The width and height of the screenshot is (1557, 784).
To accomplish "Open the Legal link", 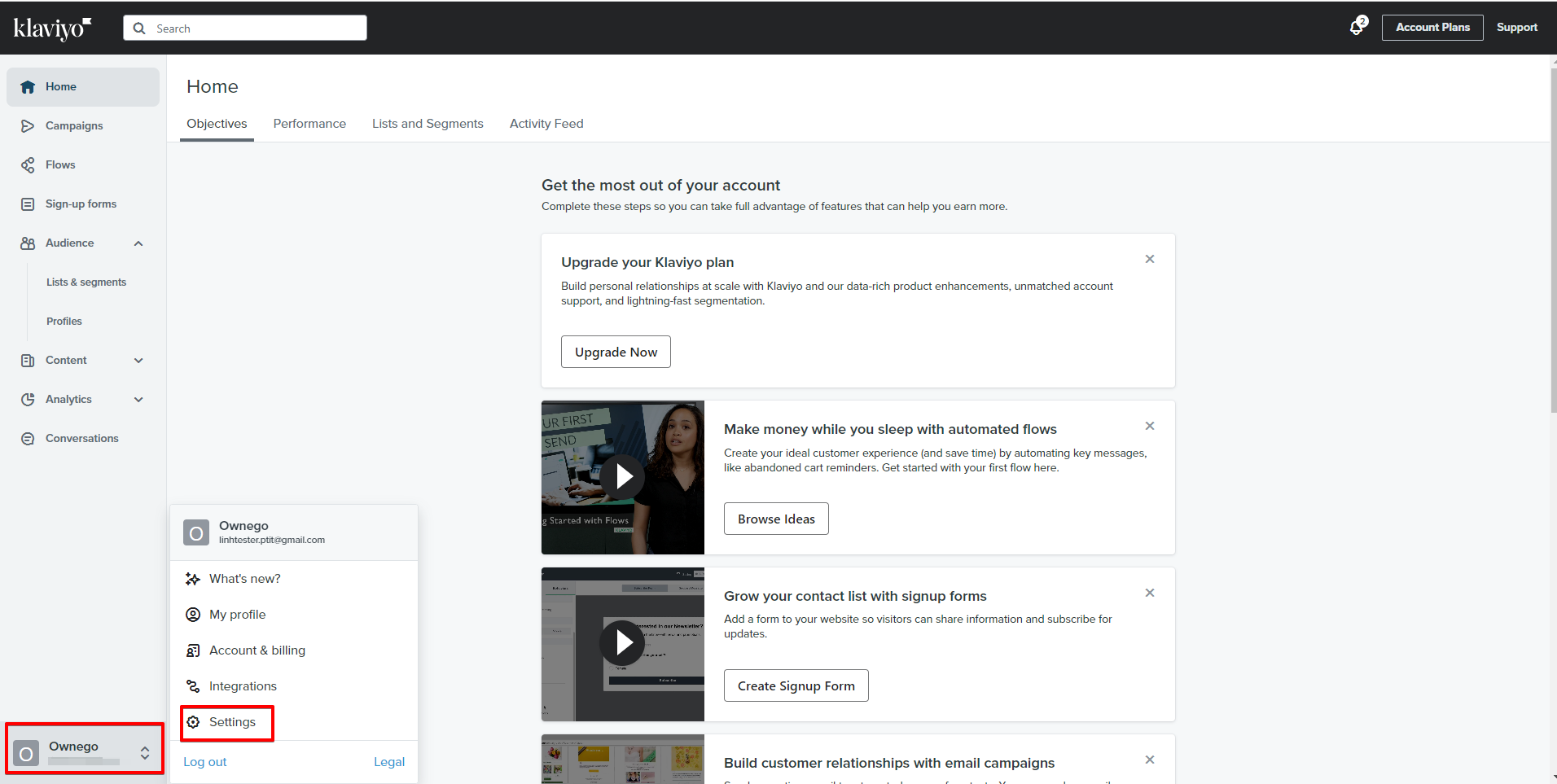I will tap(389, 762).
